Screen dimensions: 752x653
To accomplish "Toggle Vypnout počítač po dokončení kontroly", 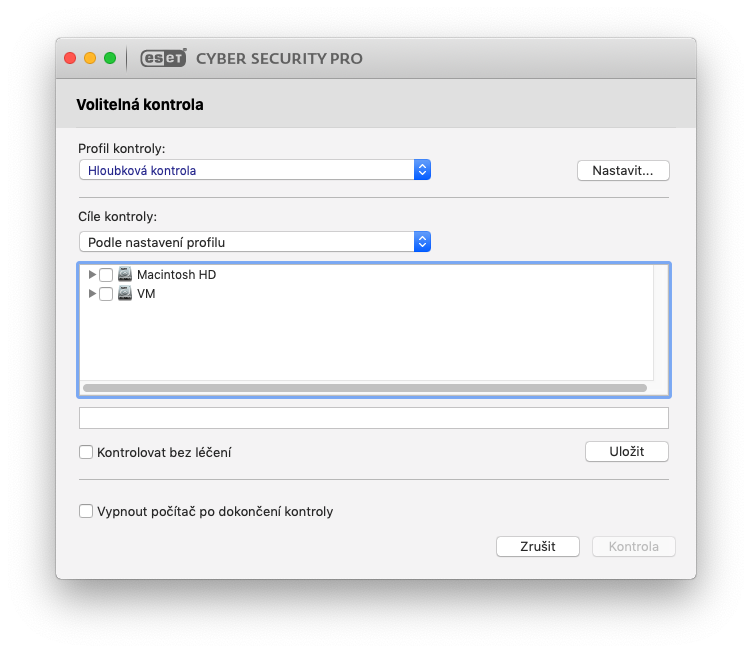I will (86, 511).
